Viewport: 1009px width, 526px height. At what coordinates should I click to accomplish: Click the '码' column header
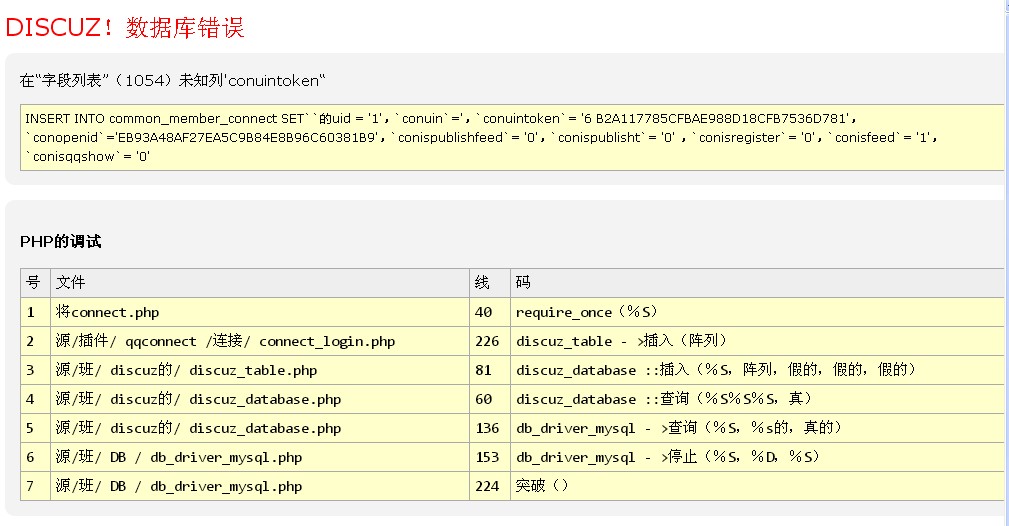757,283
